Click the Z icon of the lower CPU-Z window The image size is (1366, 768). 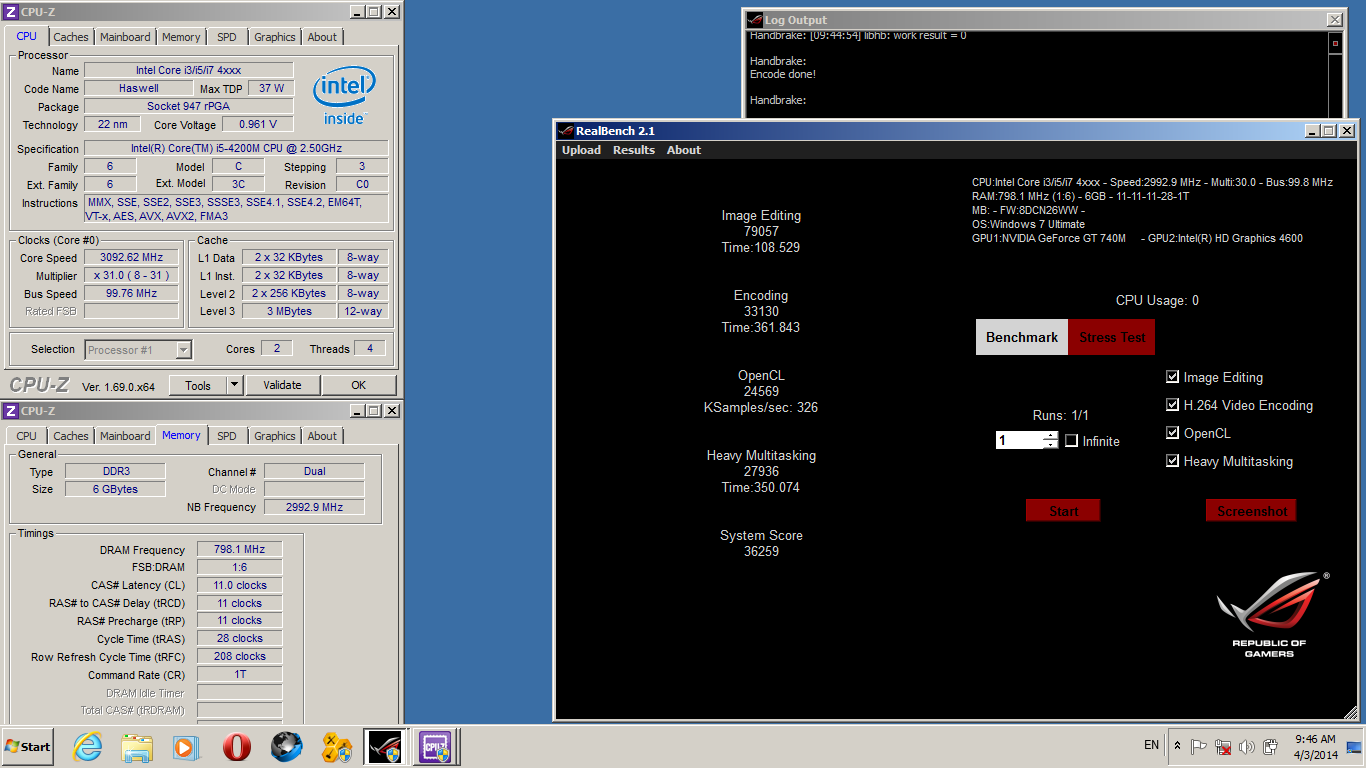pyautogui.click(x=11, y=411)
